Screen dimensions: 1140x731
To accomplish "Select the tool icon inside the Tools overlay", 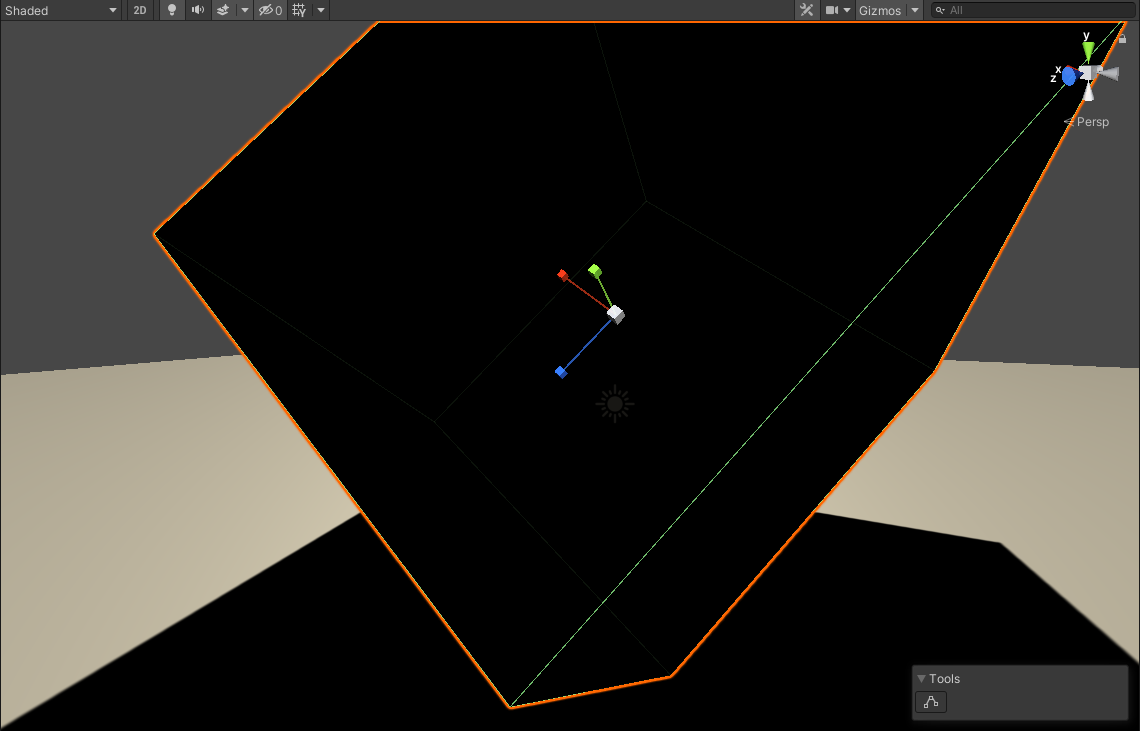I will click(x=931, y=702).
